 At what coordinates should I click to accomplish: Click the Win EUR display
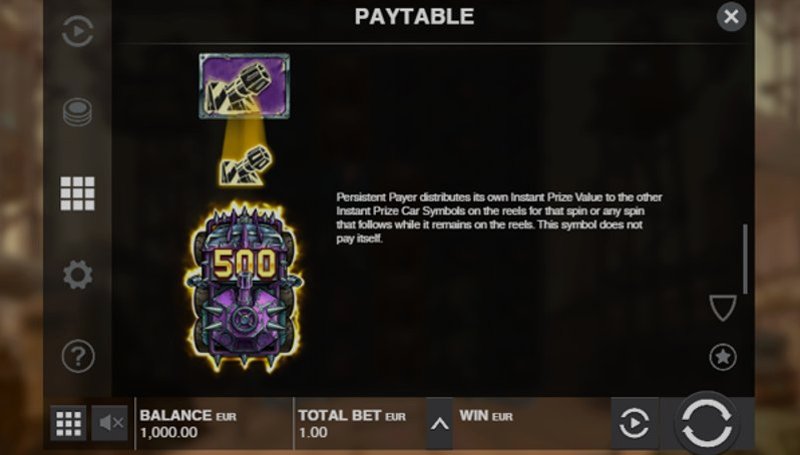[532, 424]
